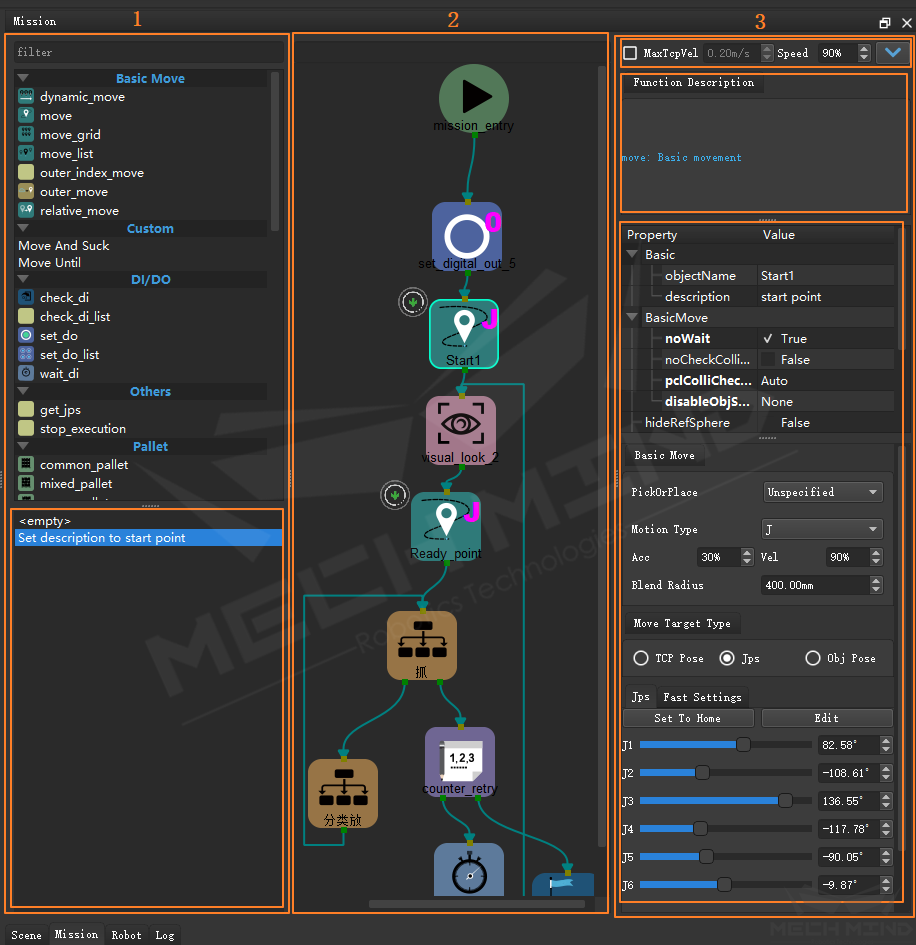Collapse the Basic Move category
The width and height of the screenshot is (916, 945).
tap(23, 78)
